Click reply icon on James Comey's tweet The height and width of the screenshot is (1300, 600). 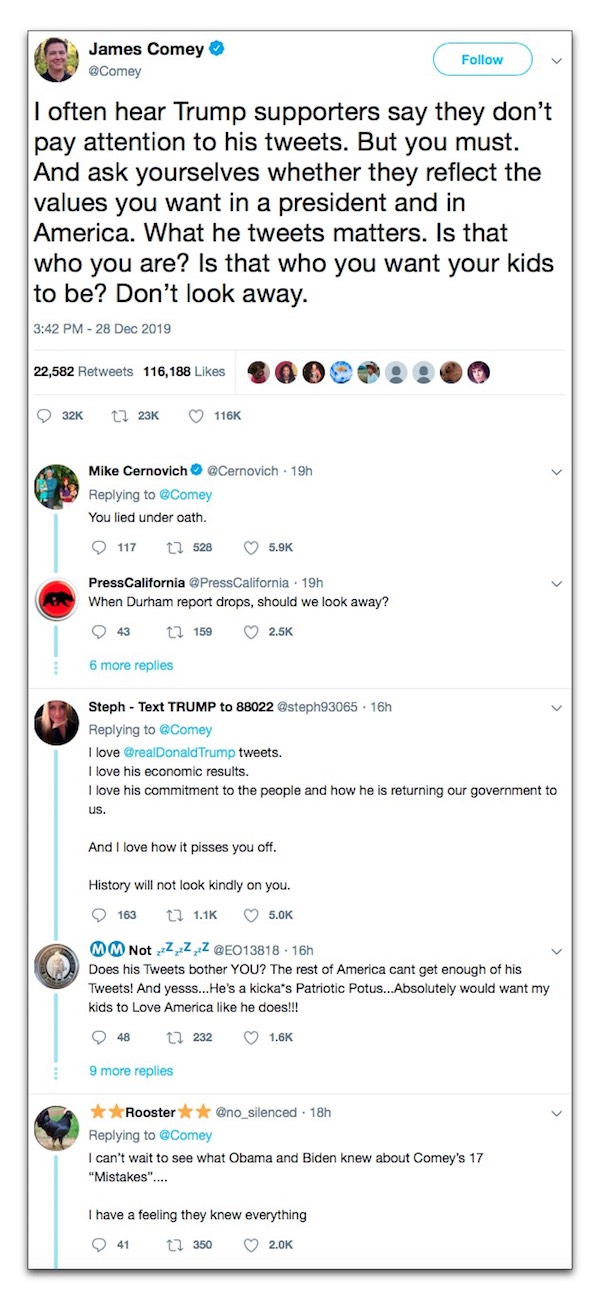pos(45,415)
